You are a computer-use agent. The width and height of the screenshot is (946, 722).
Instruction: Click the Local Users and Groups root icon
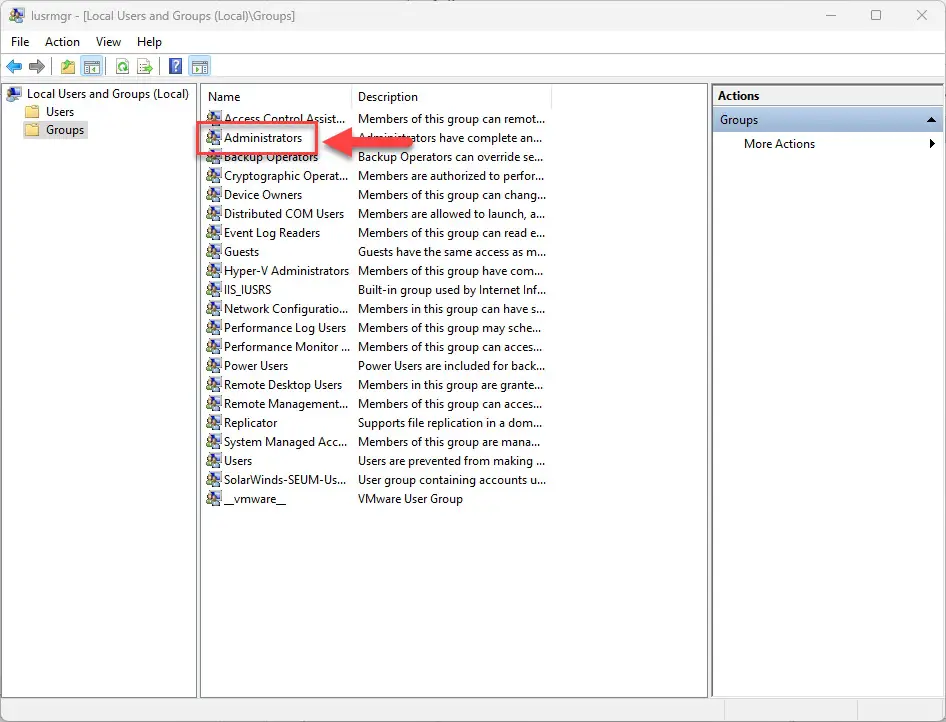[x=14, y=94]
